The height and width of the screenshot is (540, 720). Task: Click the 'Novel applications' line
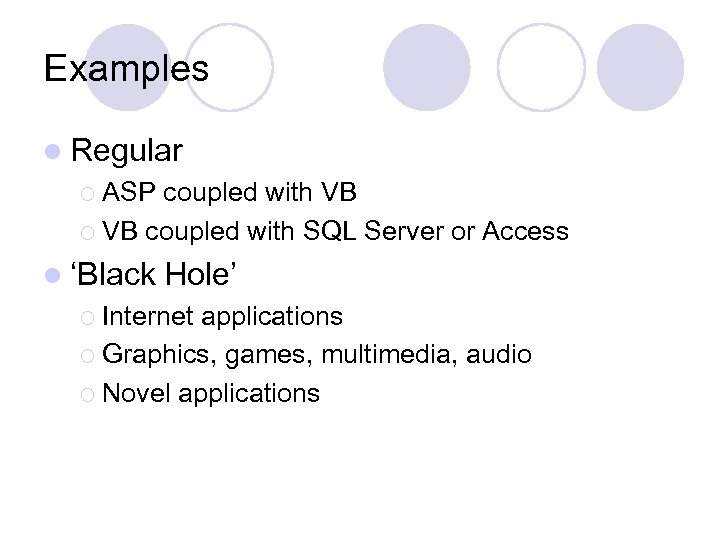pyautogui.click(x=211, y=394)
